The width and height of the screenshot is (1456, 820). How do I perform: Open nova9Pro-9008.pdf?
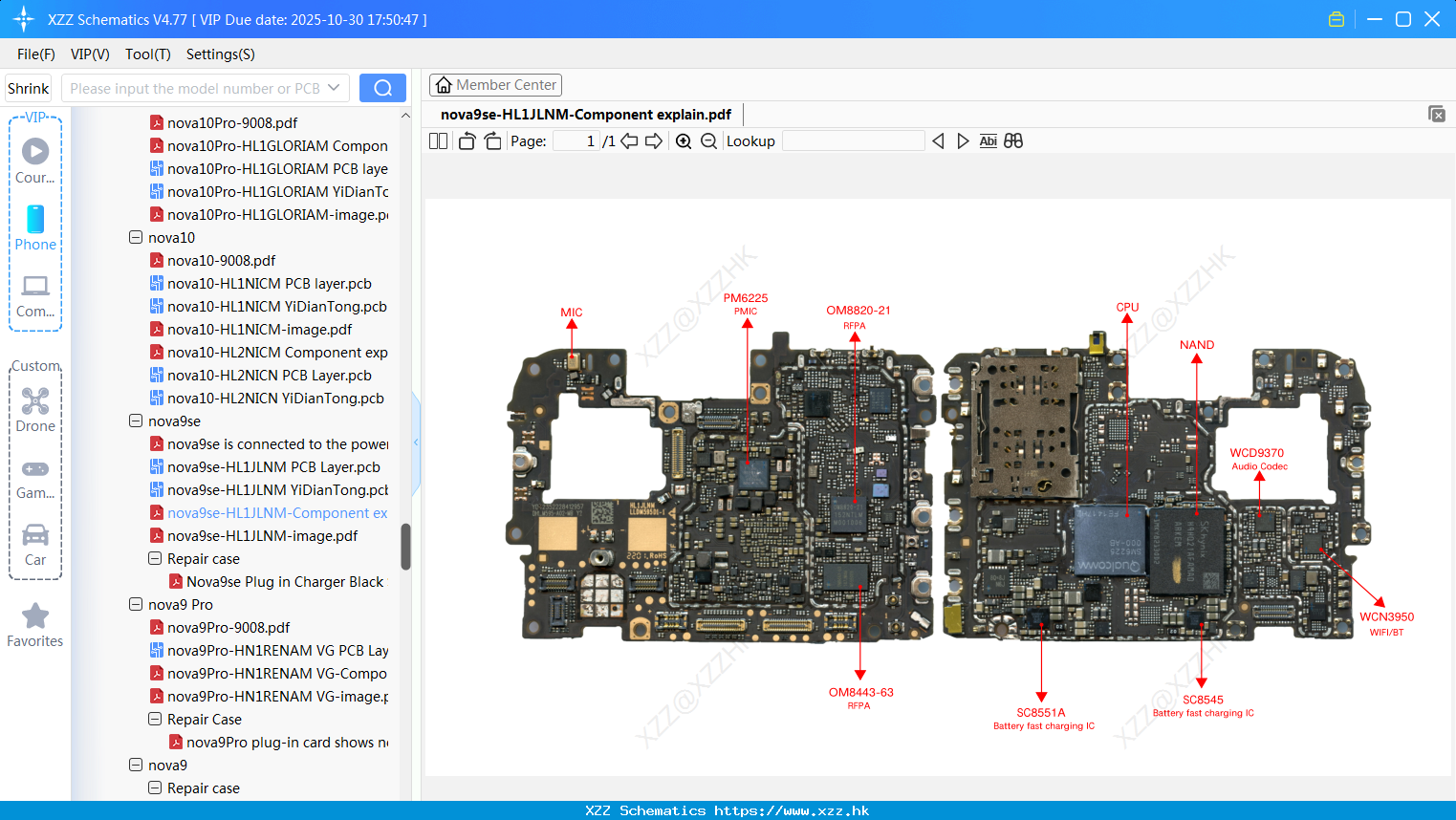[228, 627]
